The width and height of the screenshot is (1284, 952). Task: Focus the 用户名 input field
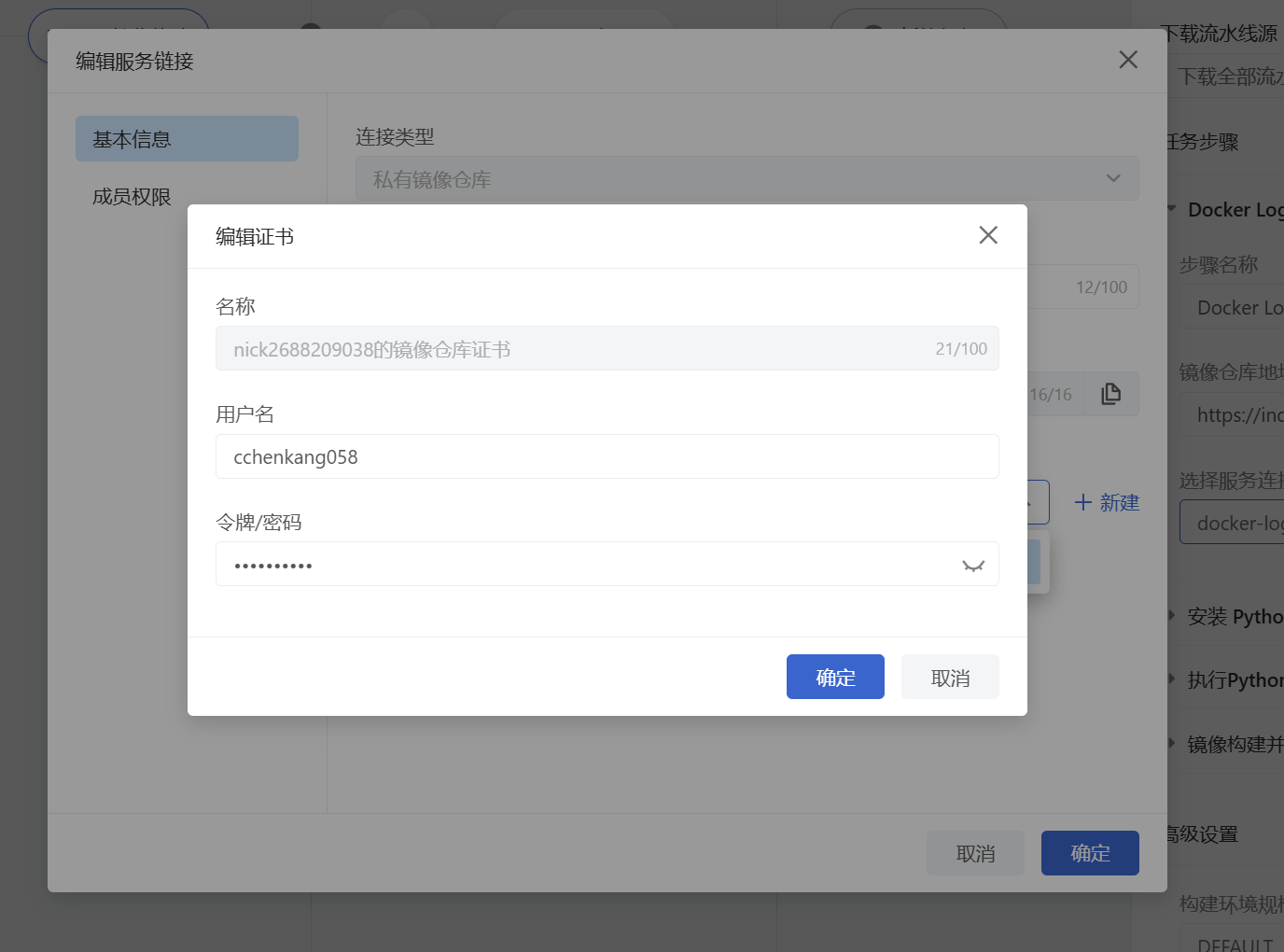(x=607, y=456)
